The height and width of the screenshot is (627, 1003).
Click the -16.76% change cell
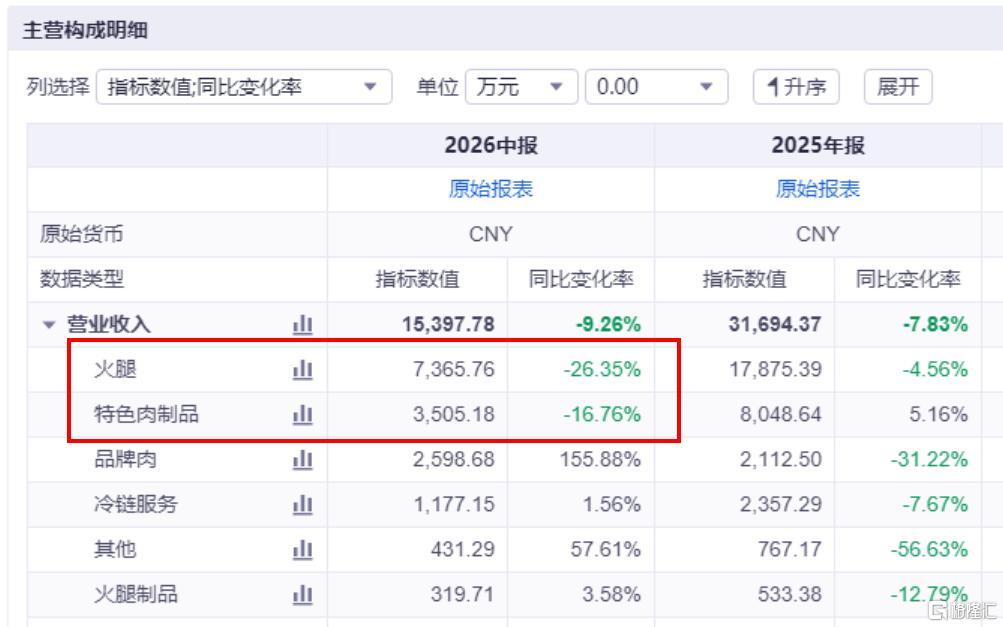point(602,414)
